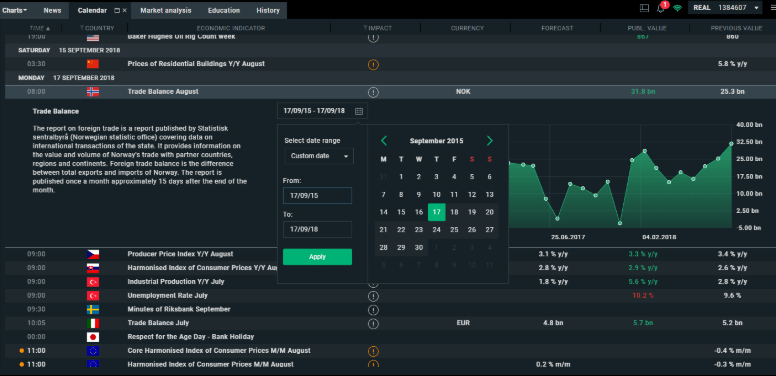Open notifications bell with red badge
The image size is (776, 376).
(661, 8)
